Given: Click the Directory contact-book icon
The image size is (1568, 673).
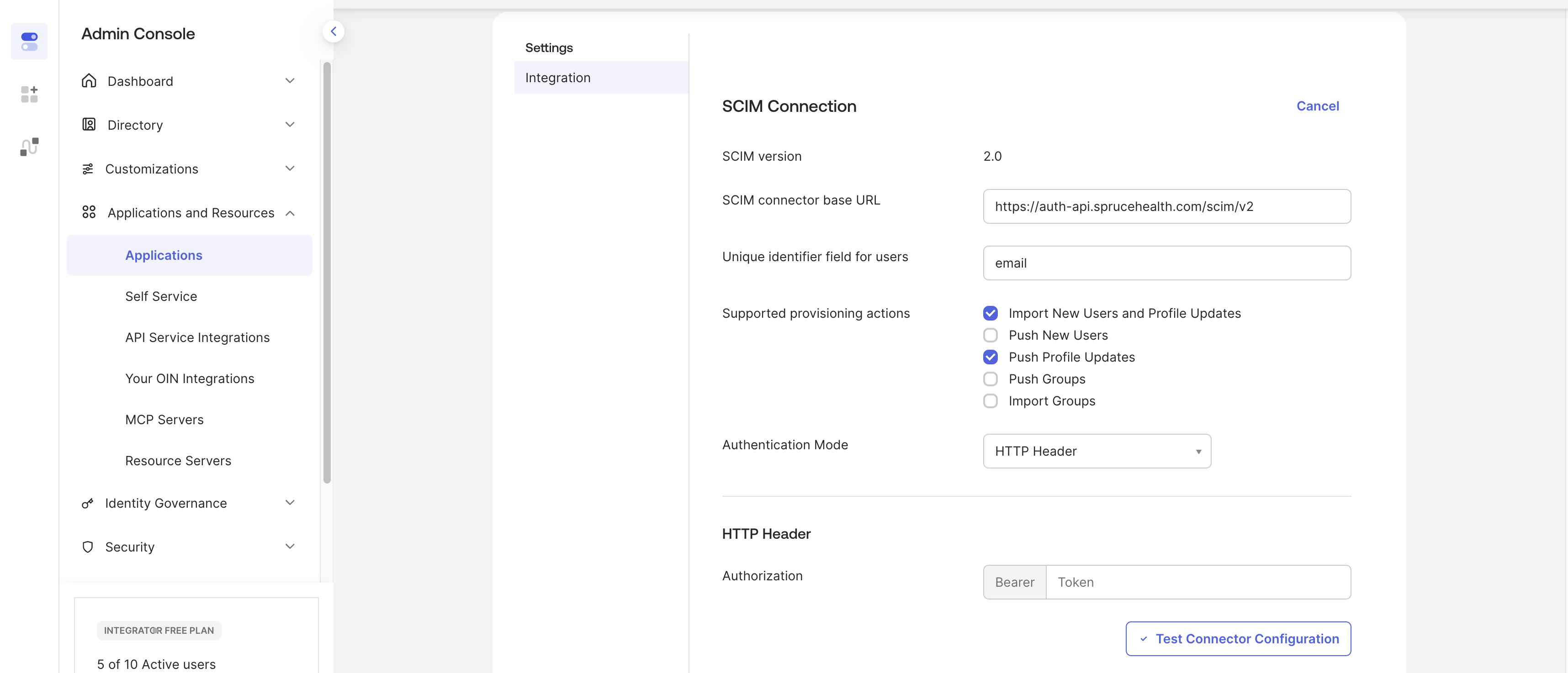Looking at the screenshot, I should tap(89, 125).
